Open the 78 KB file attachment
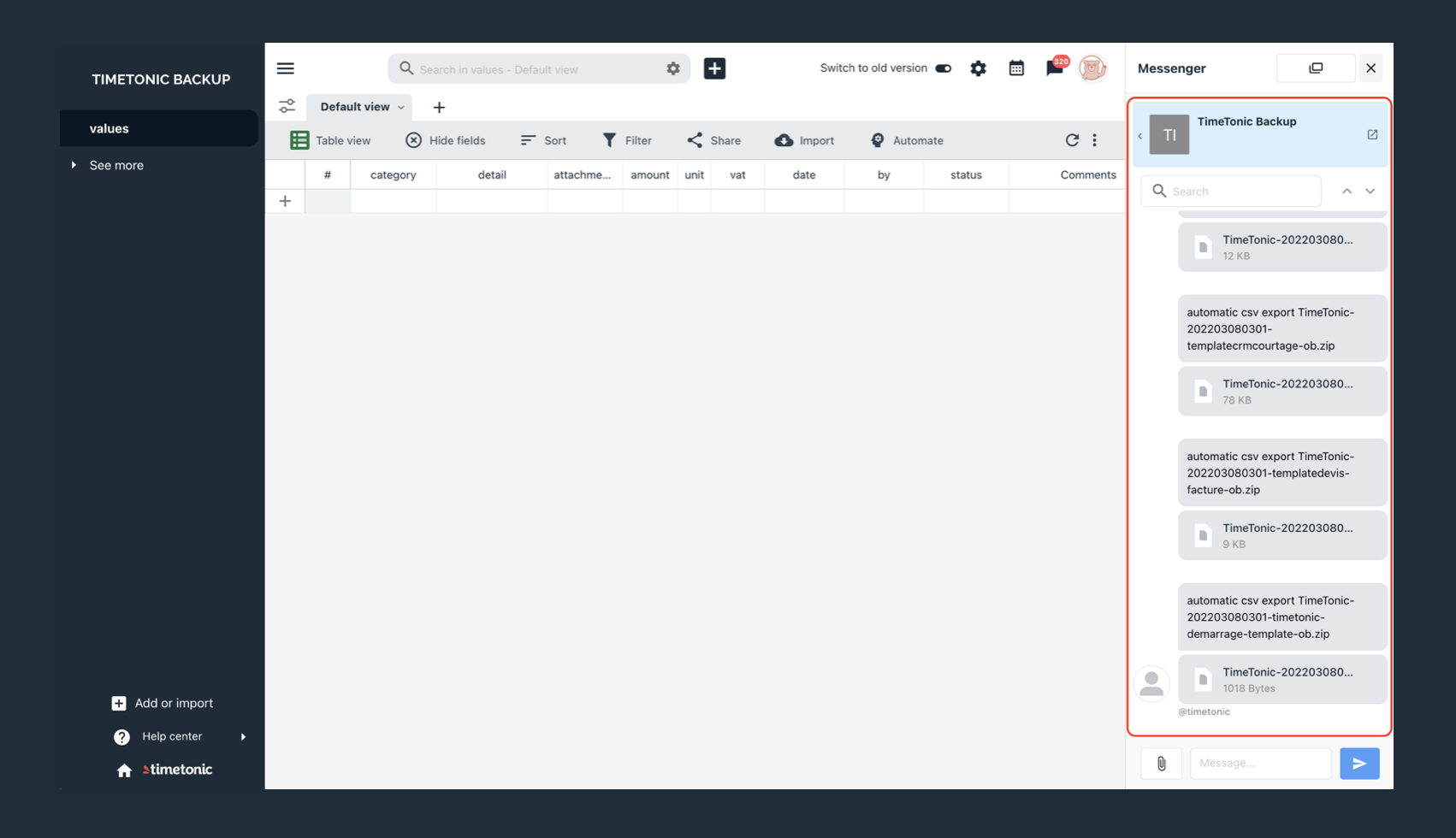The width and height of the screenshot is (1456, 838). pyautogui.click(x=1282, y=392)
